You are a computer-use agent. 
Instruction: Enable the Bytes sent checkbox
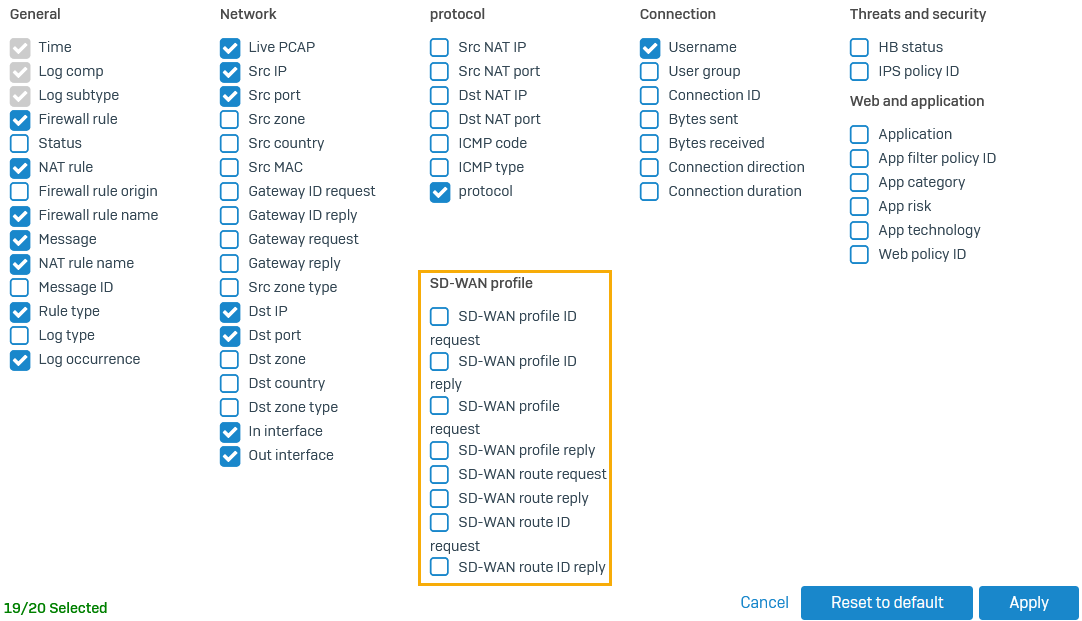(650, 119)
